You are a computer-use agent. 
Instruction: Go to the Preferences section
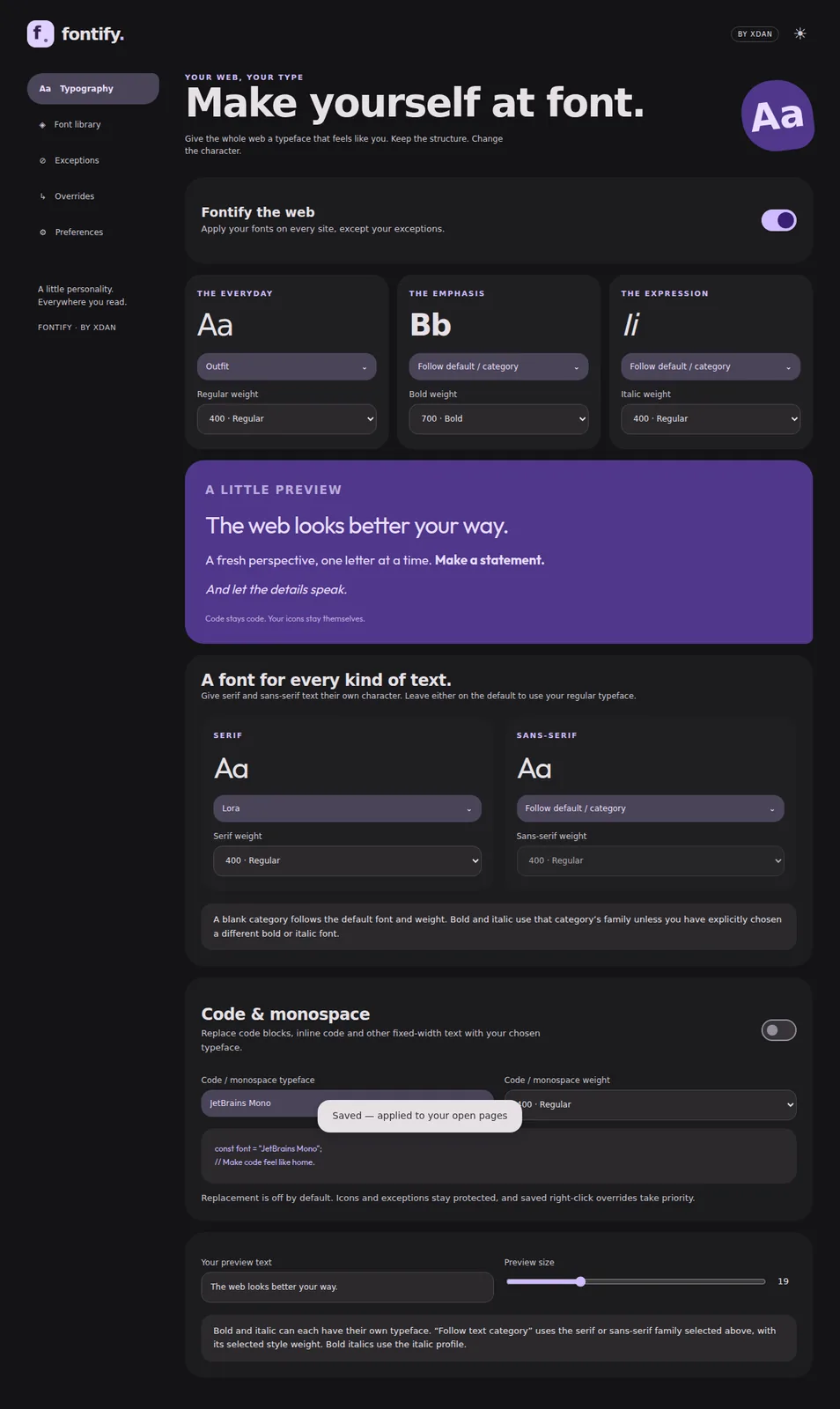93,232
